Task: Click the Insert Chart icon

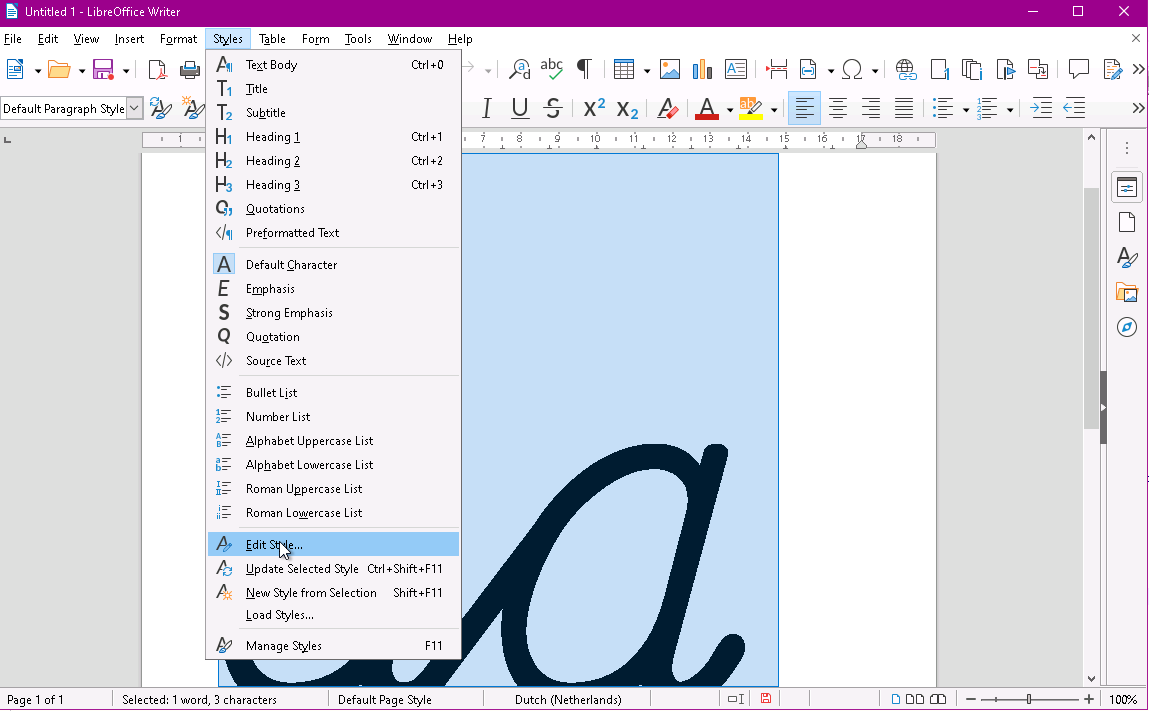Action: (702, 69)
